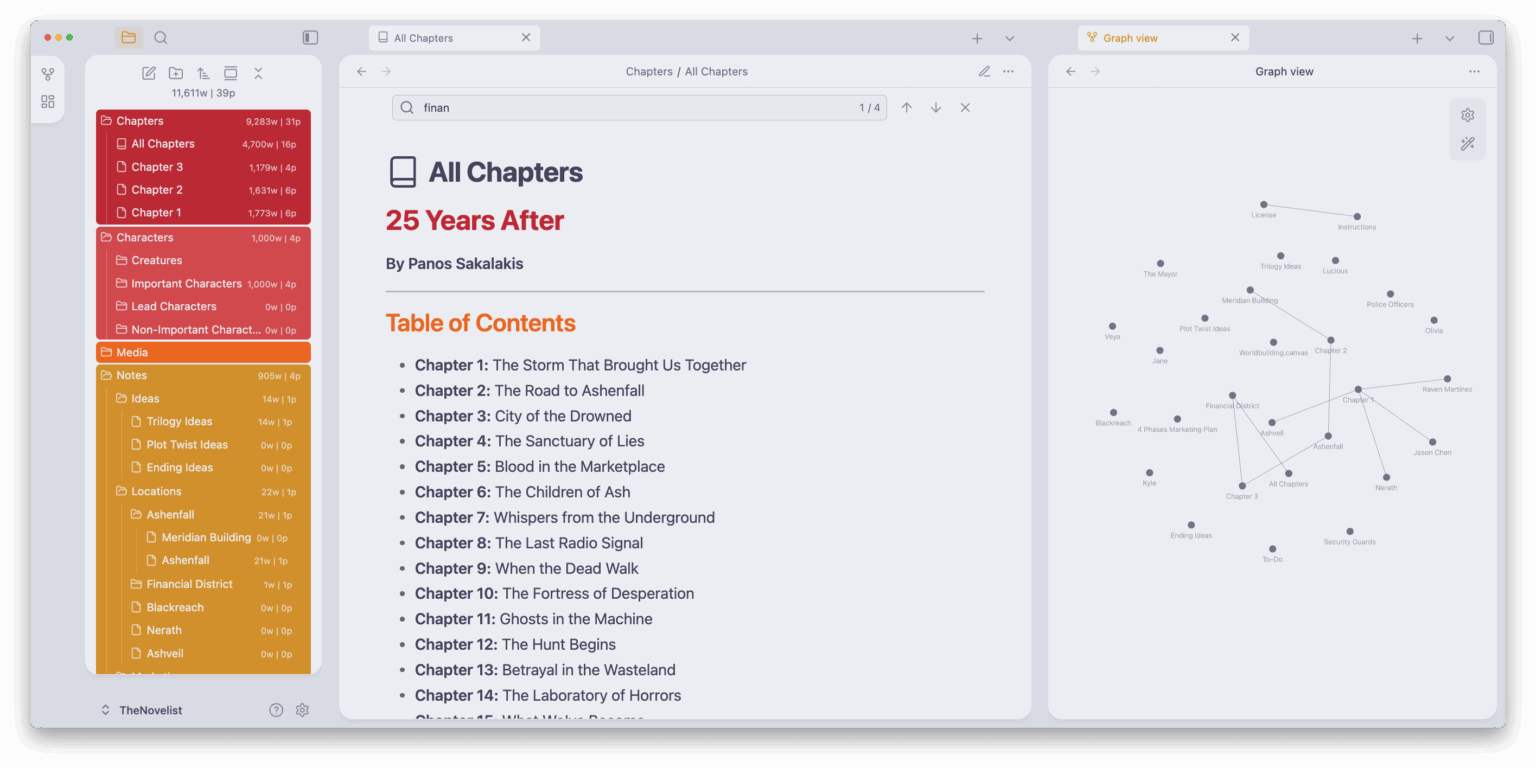
Task: Create a new note using the compose icon
Action: point(148,73)
